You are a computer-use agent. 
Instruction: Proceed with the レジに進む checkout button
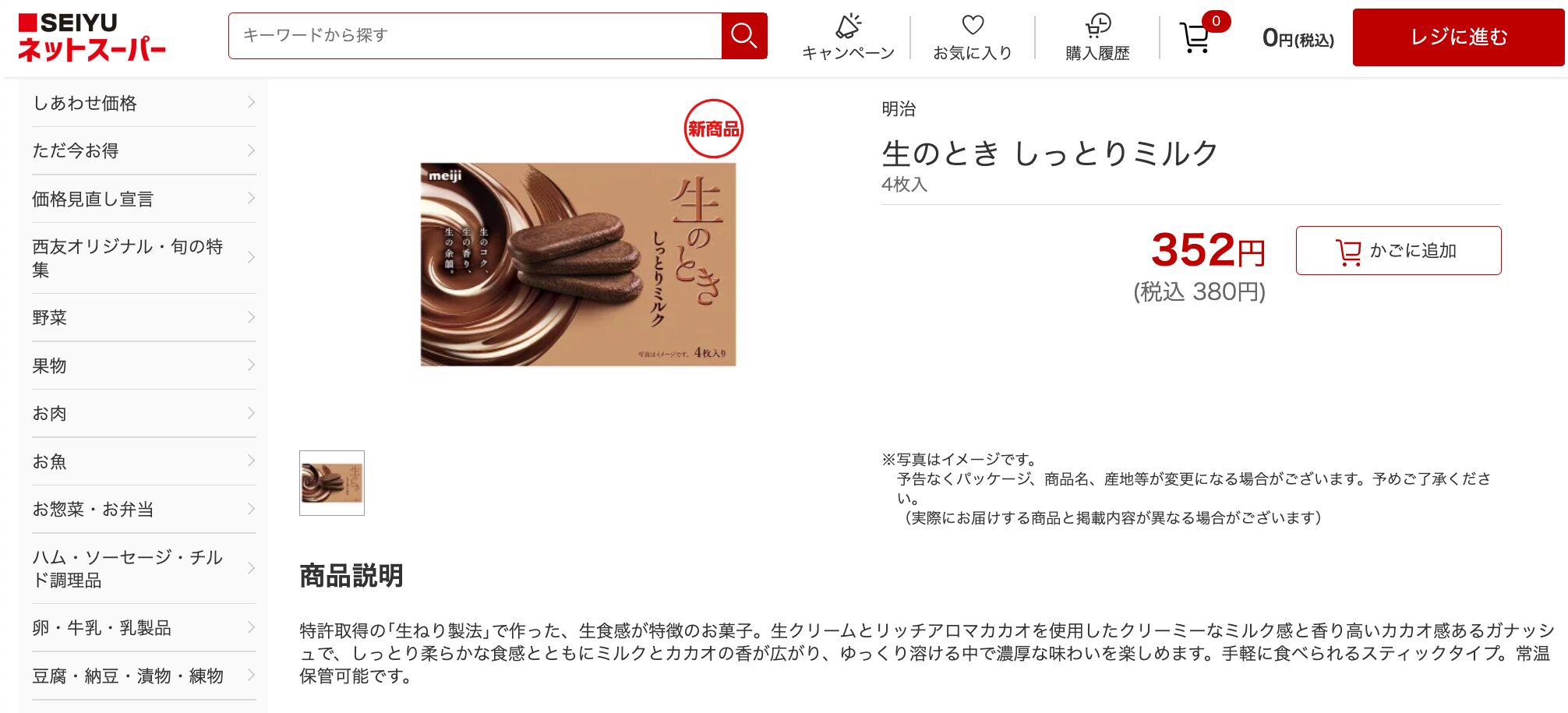pos(1458,37)
